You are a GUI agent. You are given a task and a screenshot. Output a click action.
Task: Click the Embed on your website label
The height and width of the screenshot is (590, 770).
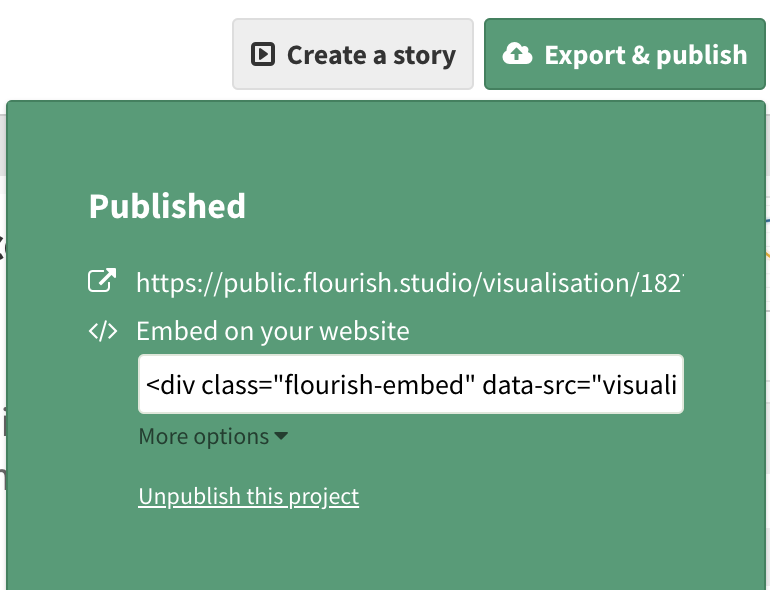[273, 331]
